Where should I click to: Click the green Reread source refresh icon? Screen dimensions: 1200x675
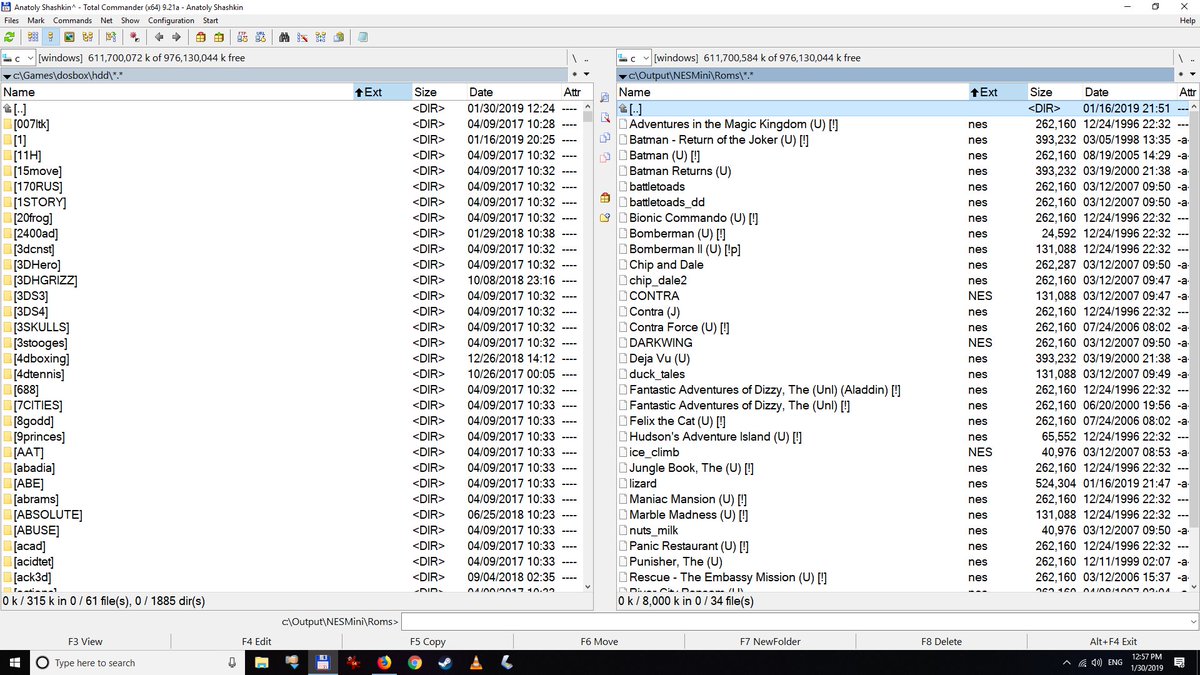click(x=9, y=37)
